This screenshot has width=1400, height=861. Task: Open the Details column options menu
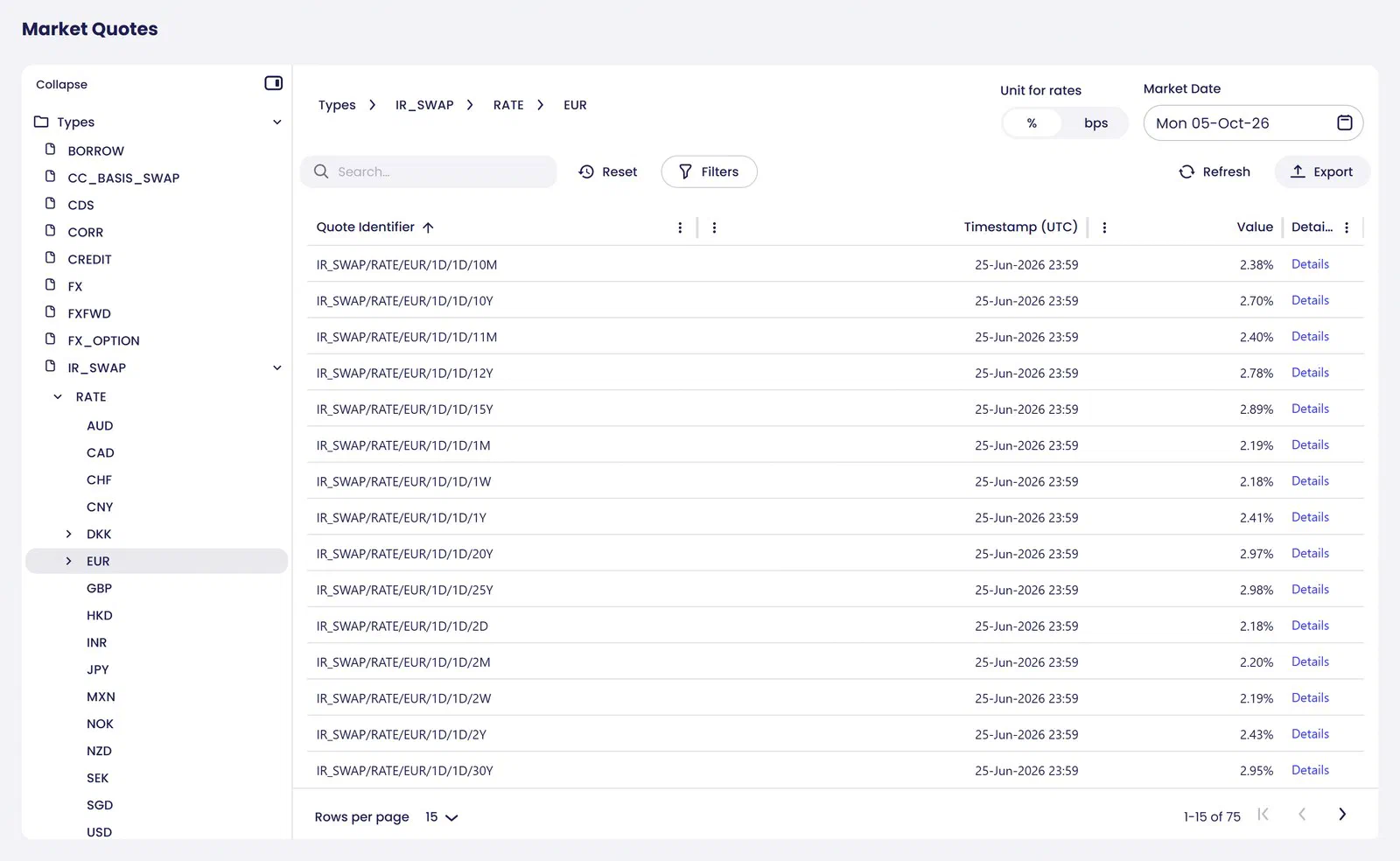1347,227
